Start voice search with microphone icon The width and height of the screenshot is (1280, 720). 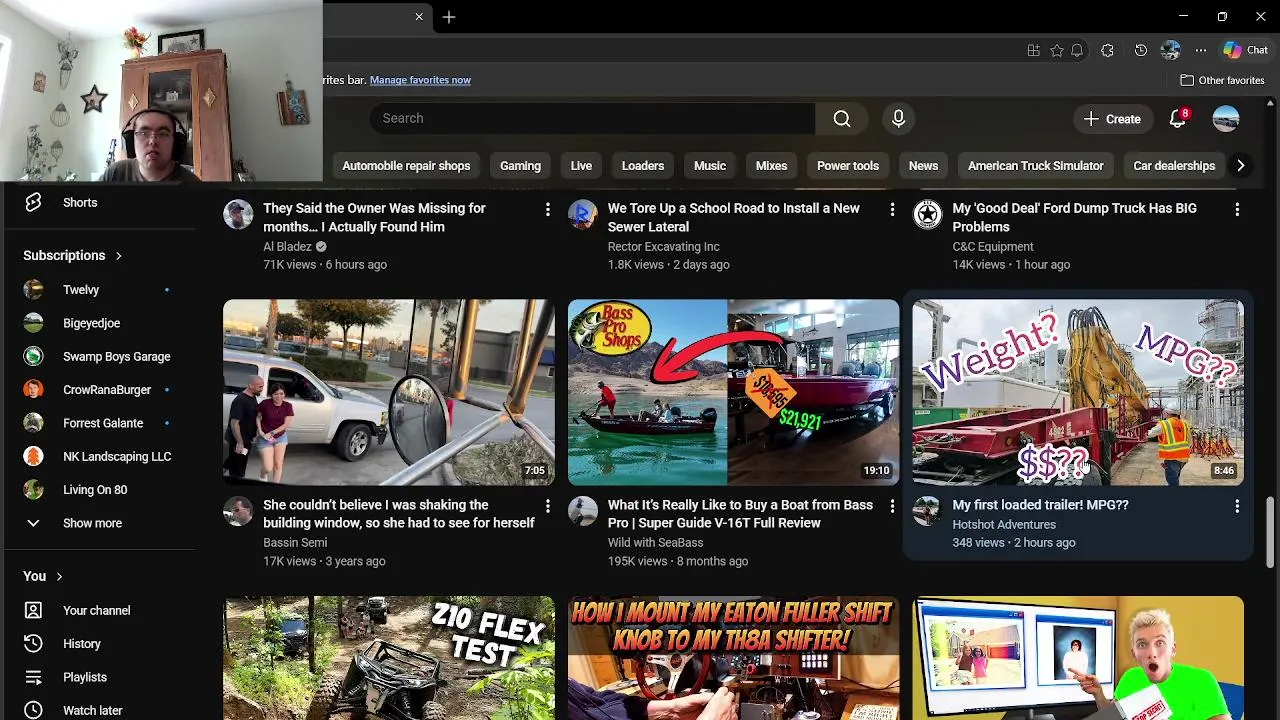(x=898, y=118)
